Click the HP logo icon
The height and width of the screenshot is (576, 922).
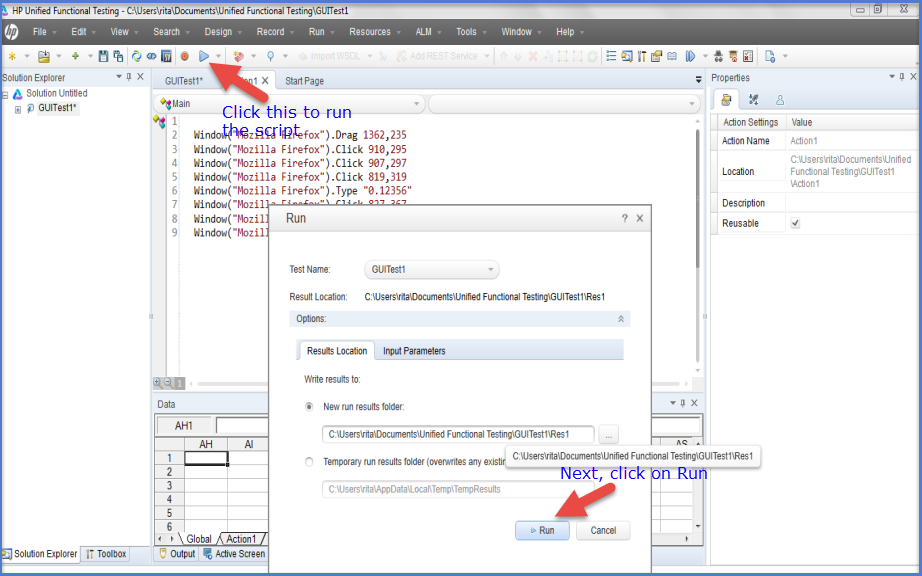tap(11, 32)
